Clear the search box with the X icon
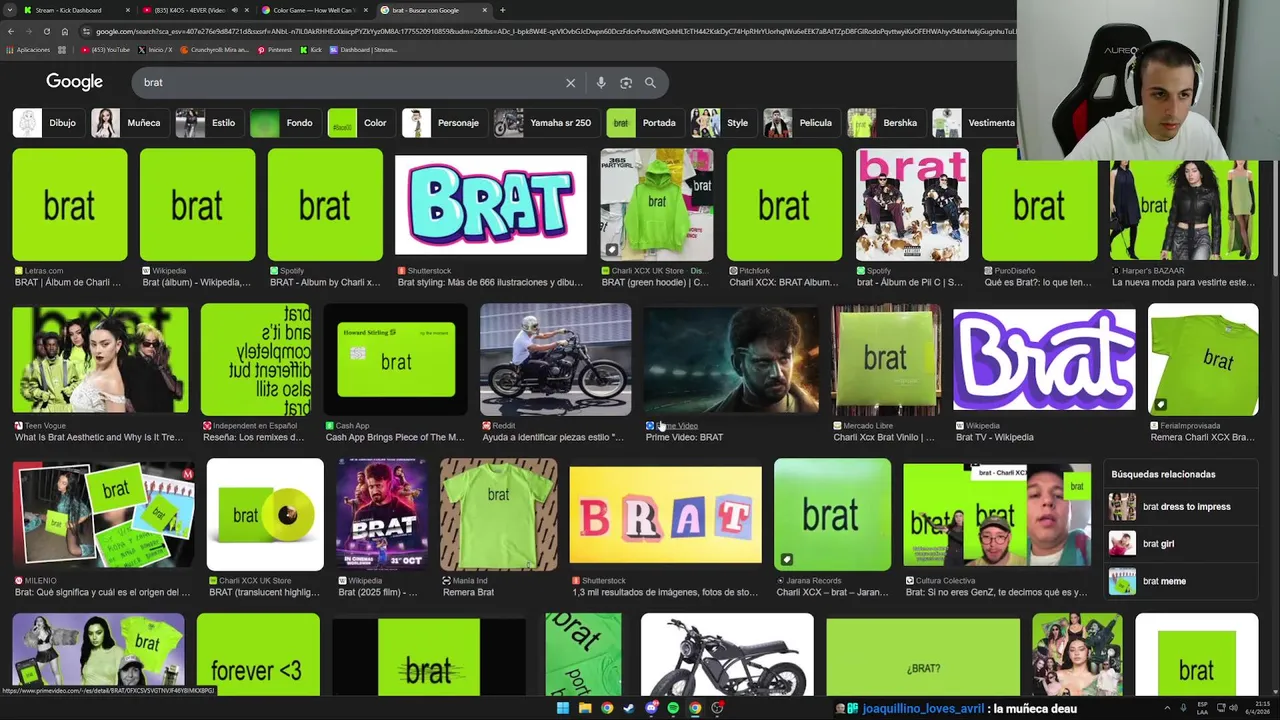 pyautogui.click(x=571, y=83)
